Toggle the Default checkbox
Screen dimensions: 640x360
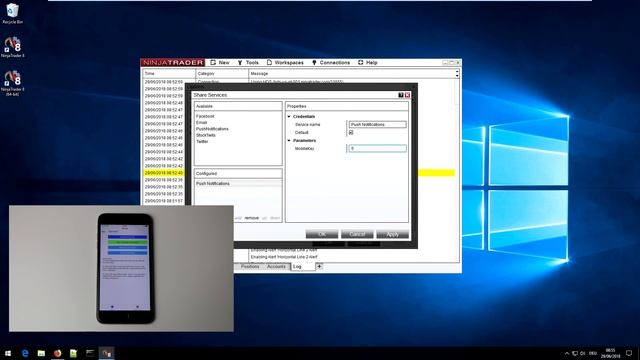351,133
